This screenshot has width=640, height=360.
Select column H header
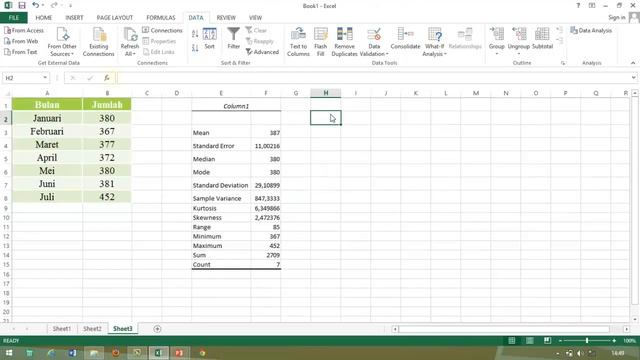pos(326,93)
